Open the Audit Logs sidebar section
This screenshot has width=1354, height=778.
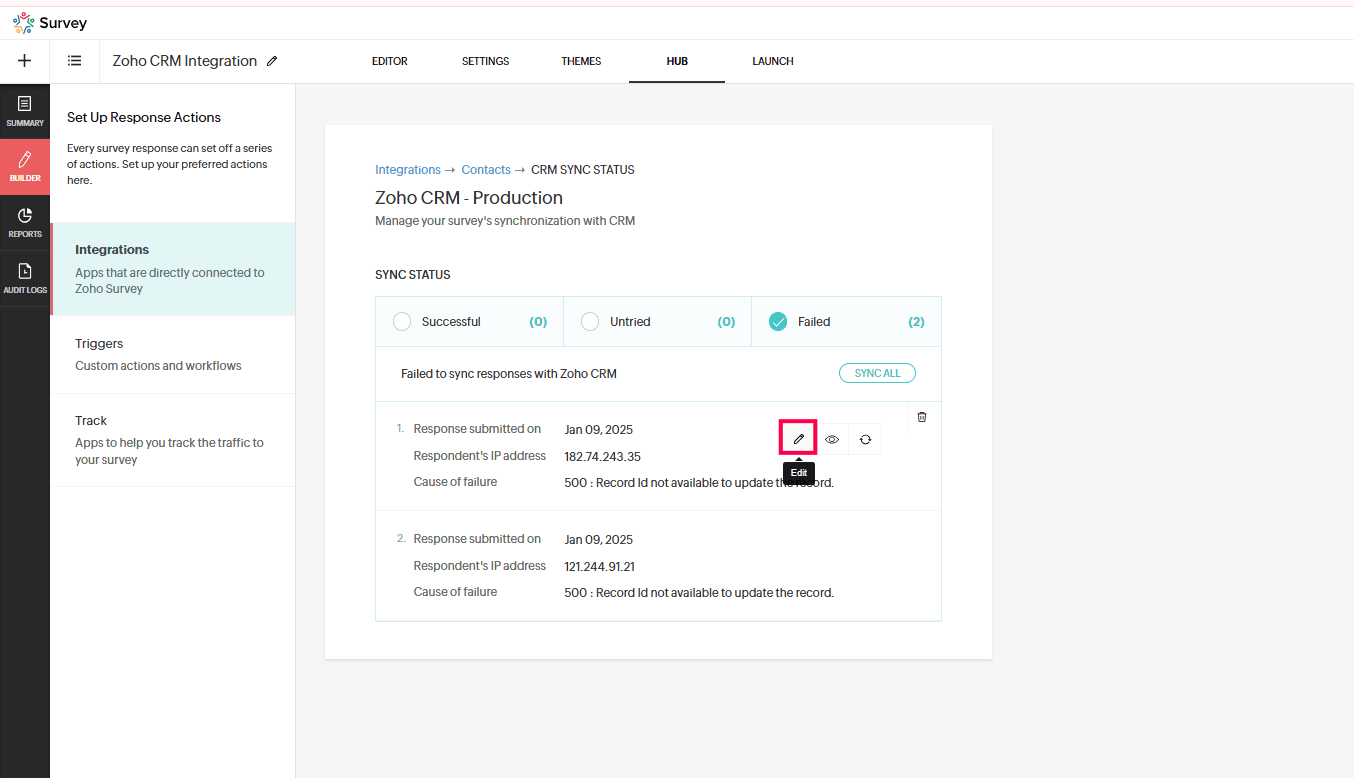25,278
